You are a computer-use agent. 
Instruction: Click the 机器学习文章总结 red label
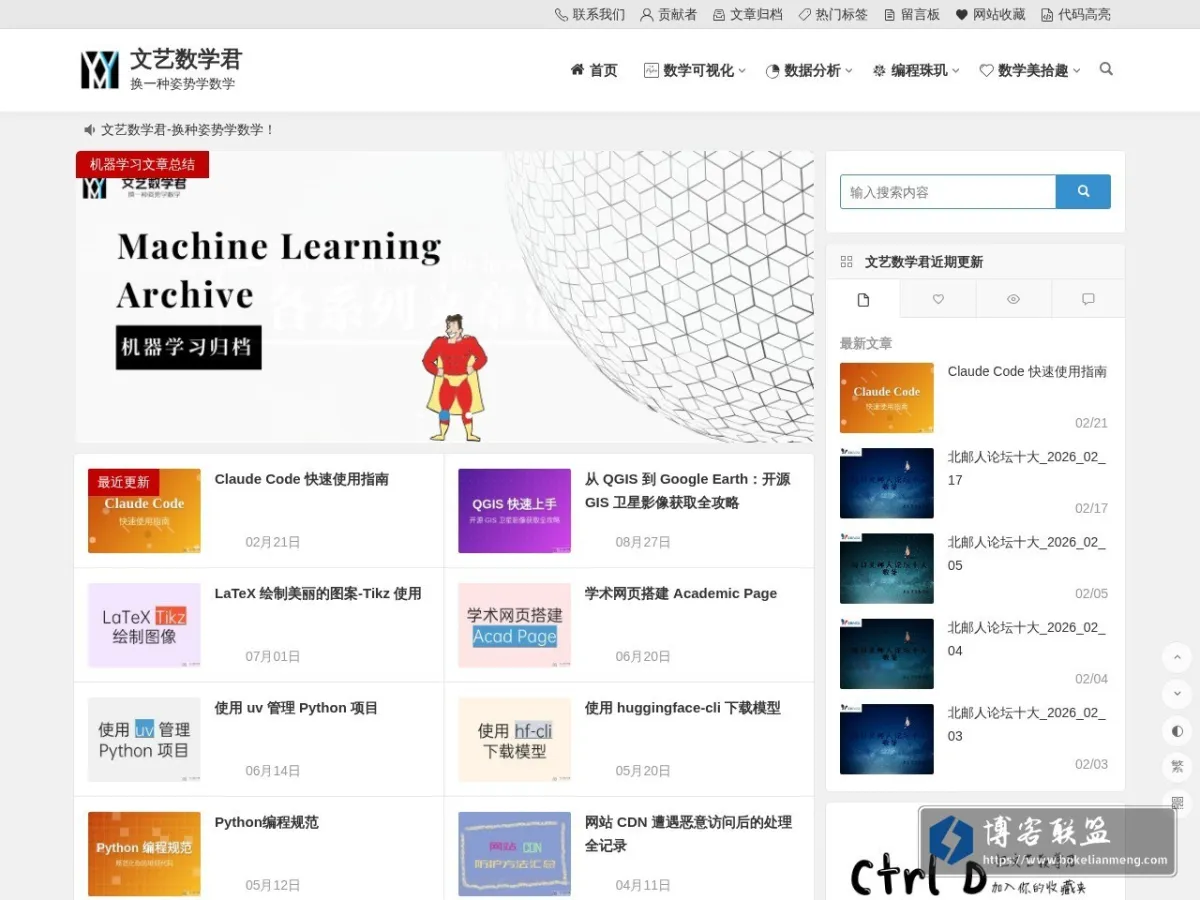(142, 164)
